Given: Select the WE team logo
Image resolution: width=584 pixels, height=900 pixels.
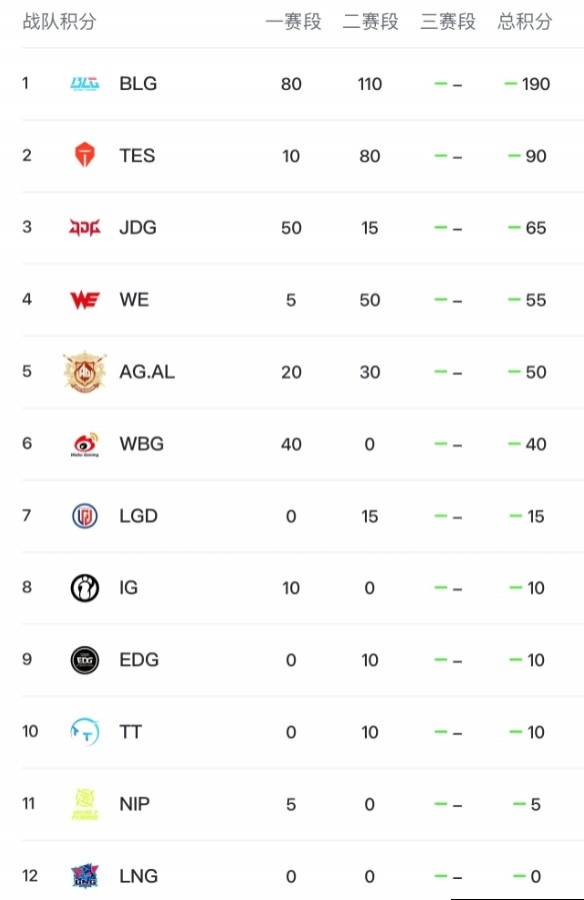Looking at the screenshot, I should tap(84, 300).
